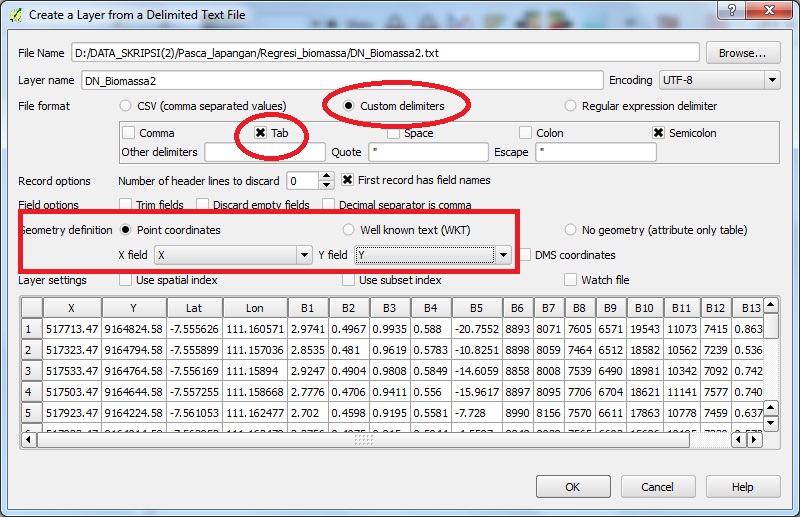Image resolution: width=800 pixels, height=517 pixels.
Task: Click cell 19543 in B10 column
Action: click(x=644, y=329)
